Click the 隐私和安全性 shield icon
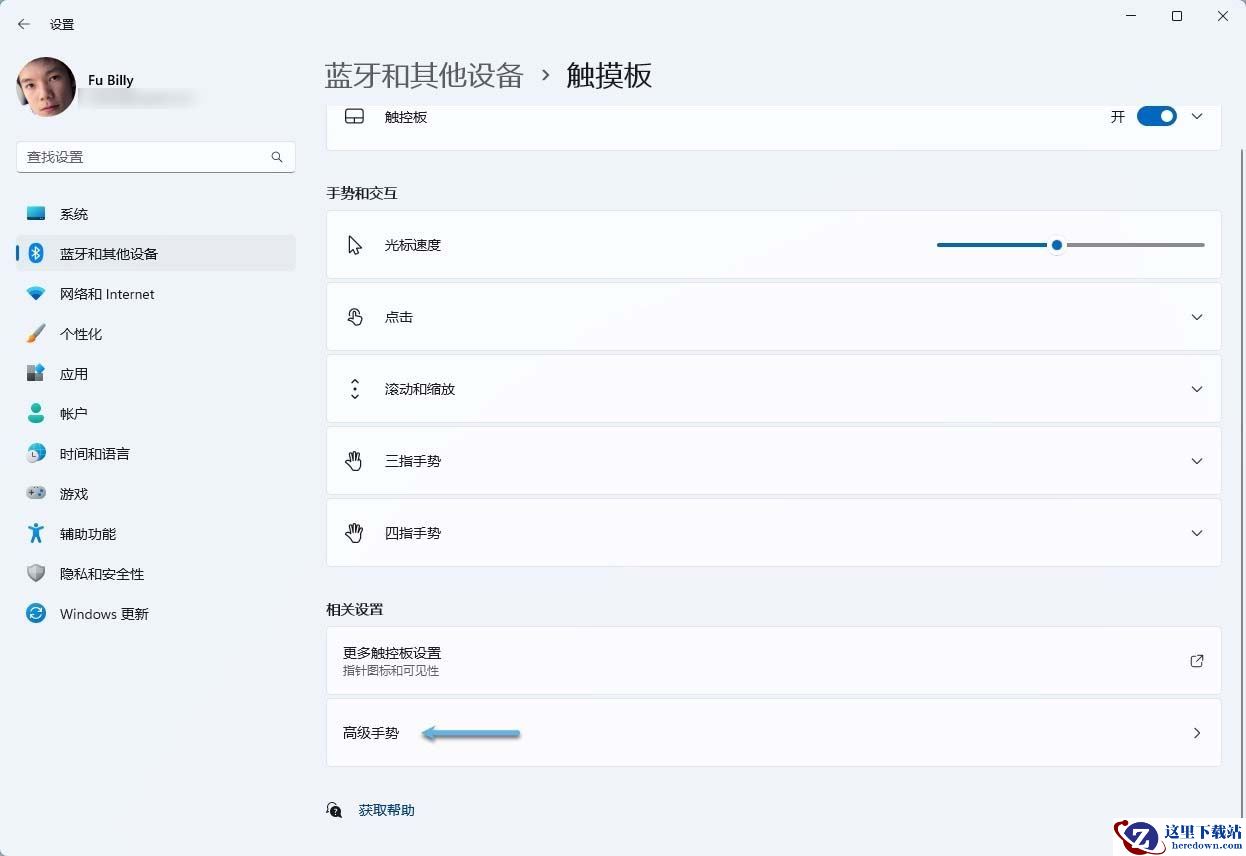Viewport: 1246px width, 856px height. click(36, 574)
